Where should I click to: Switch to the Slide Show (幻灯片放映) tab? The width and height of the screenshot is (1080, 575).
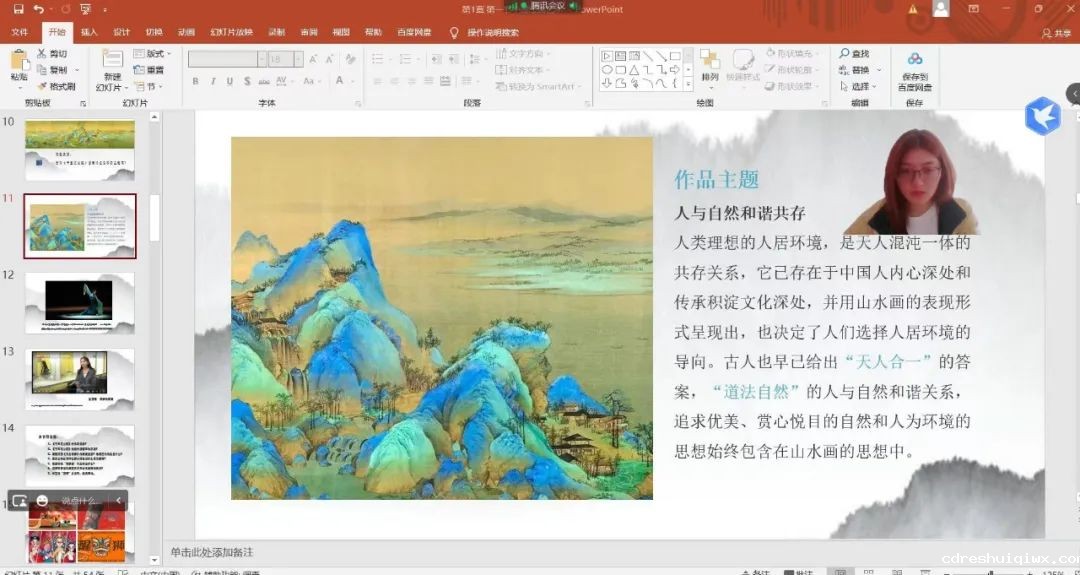(231, 32)
